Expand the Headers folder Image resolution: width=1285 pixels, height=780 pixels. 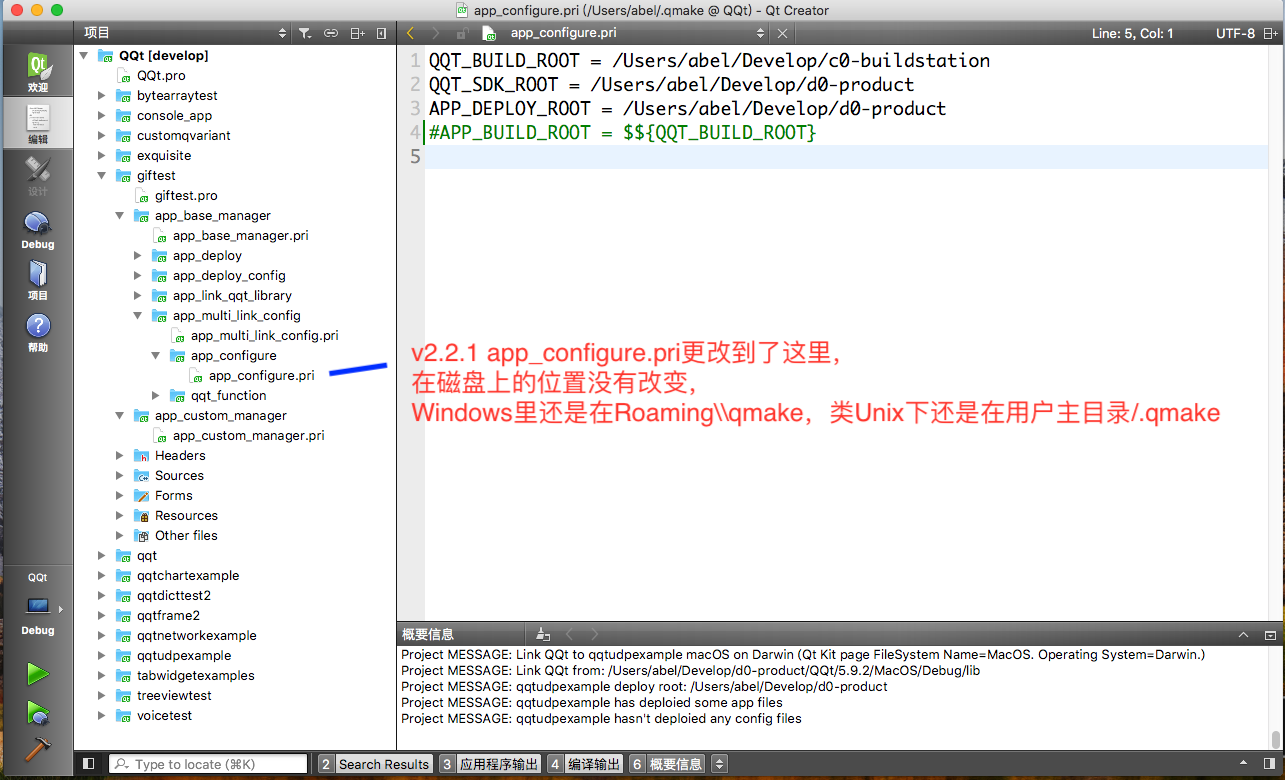[x=120, y=456]
